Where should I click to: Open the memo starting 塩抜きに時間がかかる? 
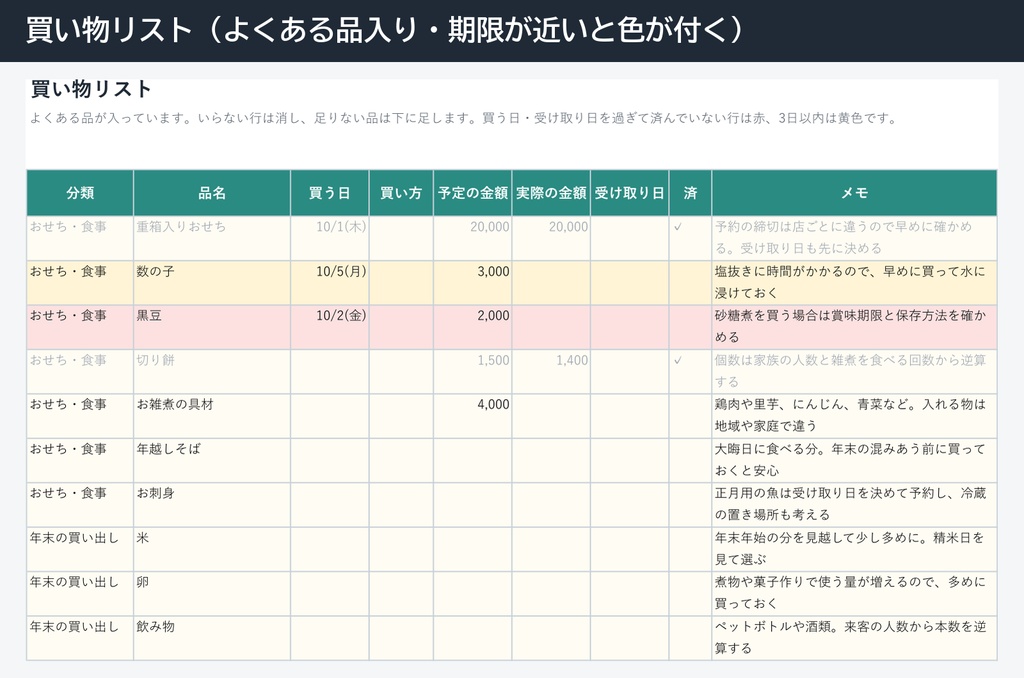pyautogui.click(x=854, y=283)
